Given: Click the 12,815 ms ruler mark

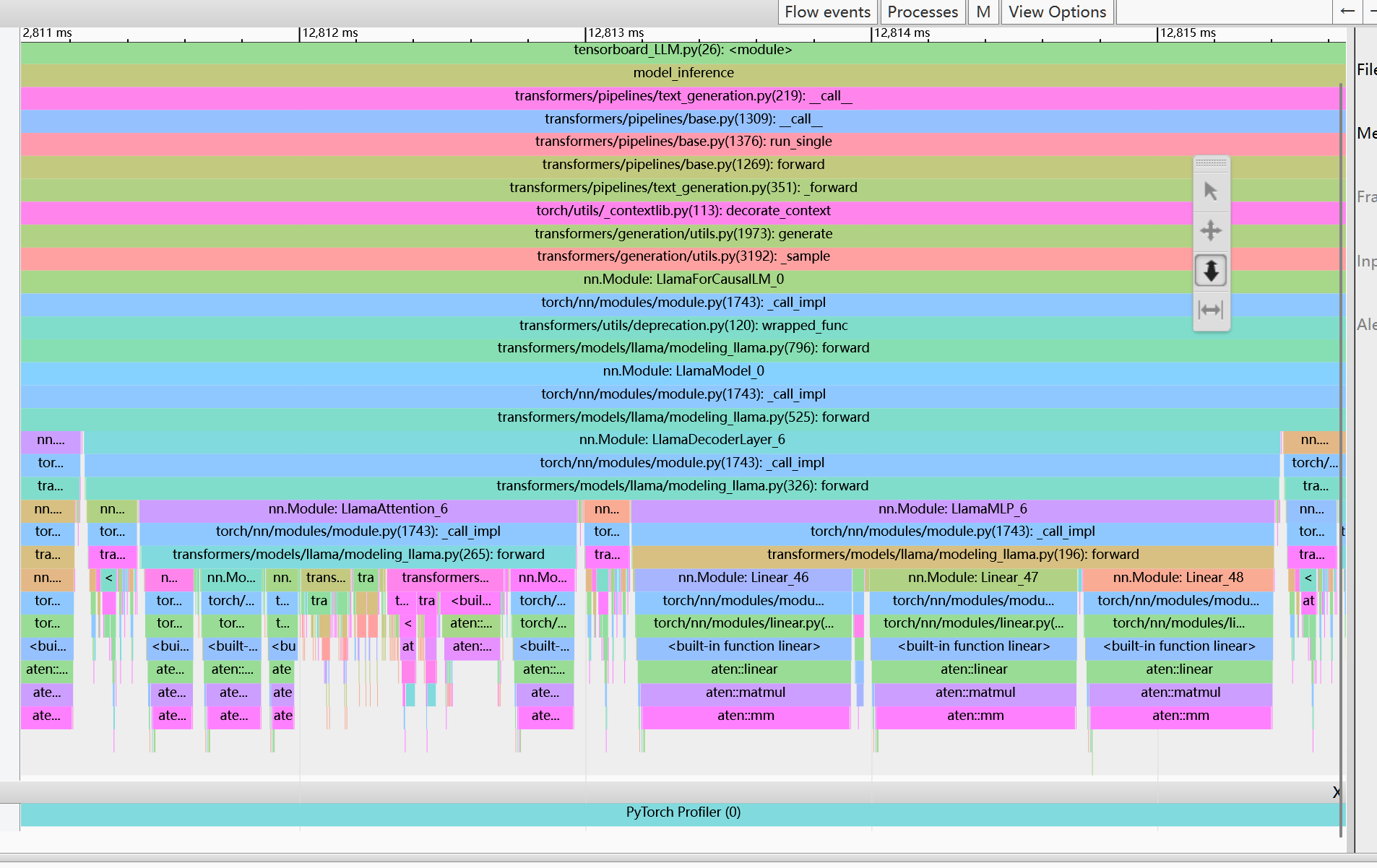Looking at the screenshot, I should point(1188,33).
